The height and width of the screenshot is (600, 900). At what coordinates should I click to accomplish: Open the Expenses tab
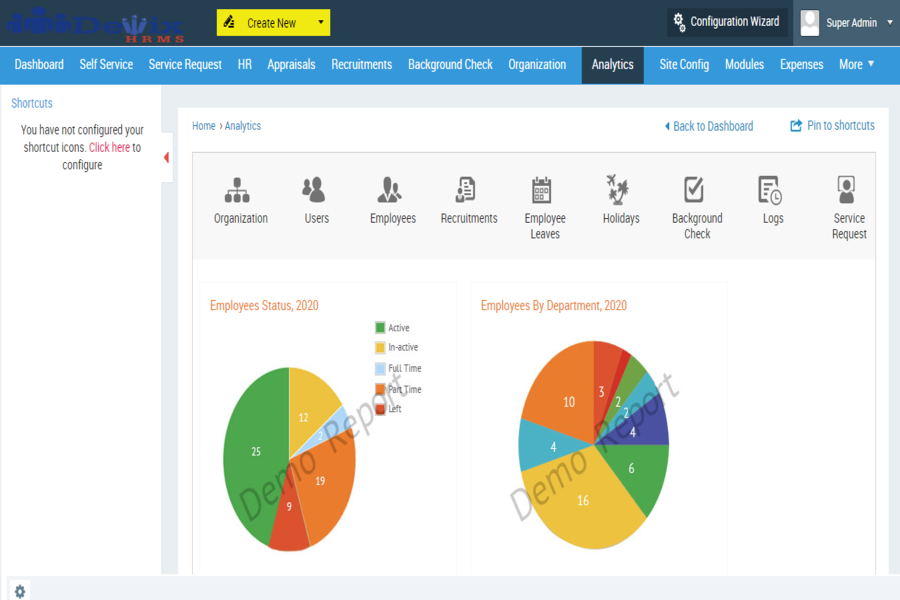pos(801,65)
